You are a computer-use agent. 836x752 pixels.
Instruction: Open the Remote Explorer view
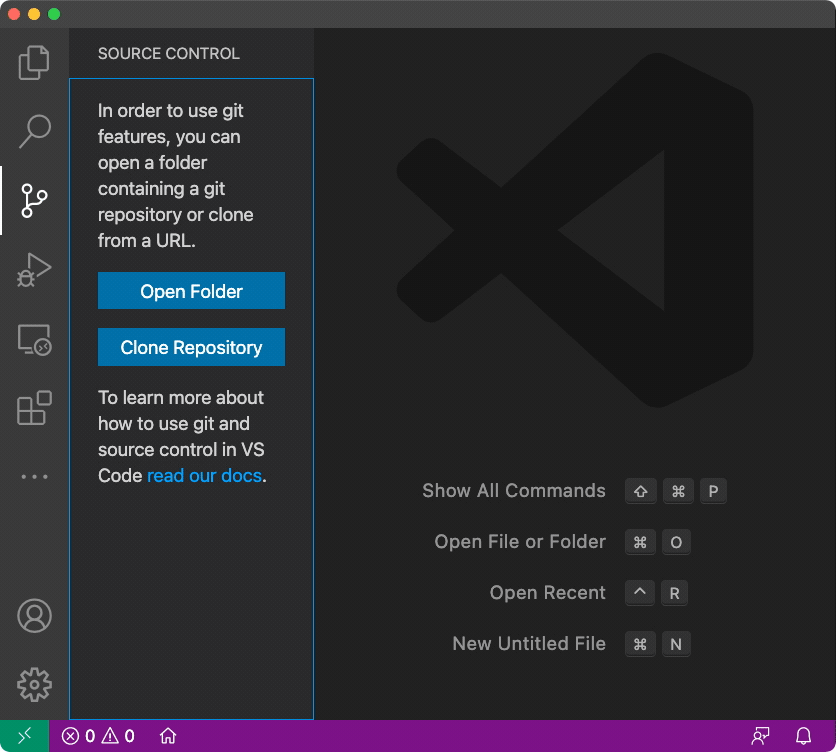click(x=34, y=339)
